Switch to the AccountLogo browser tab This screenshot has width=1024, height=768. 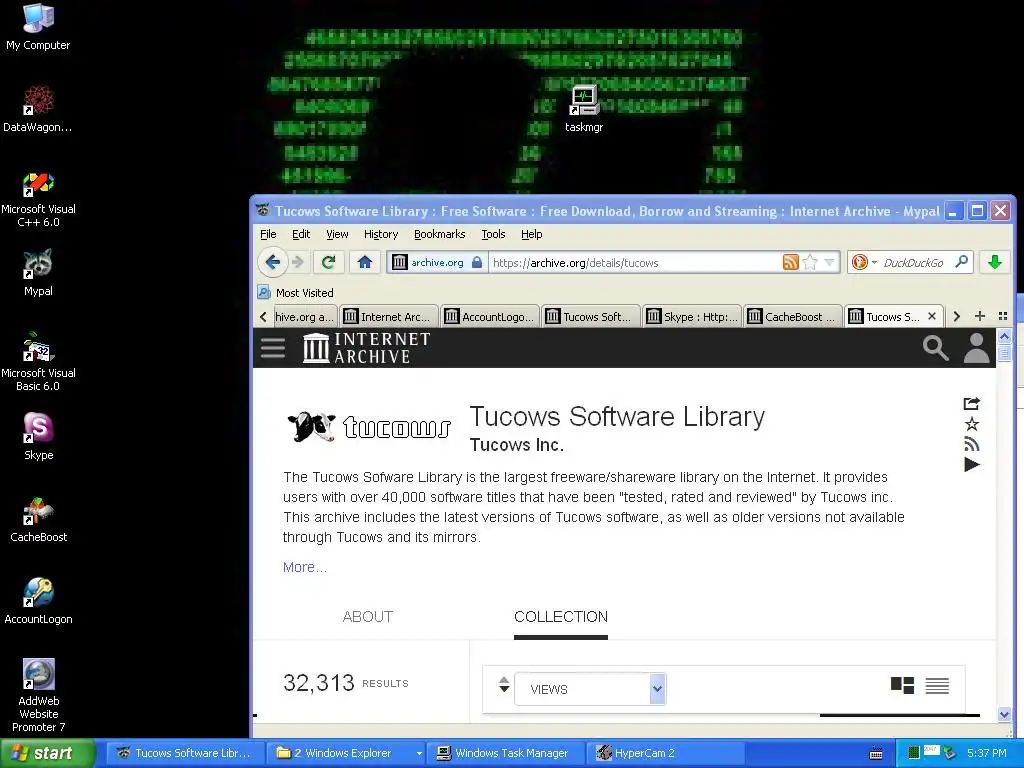point(489,317)
